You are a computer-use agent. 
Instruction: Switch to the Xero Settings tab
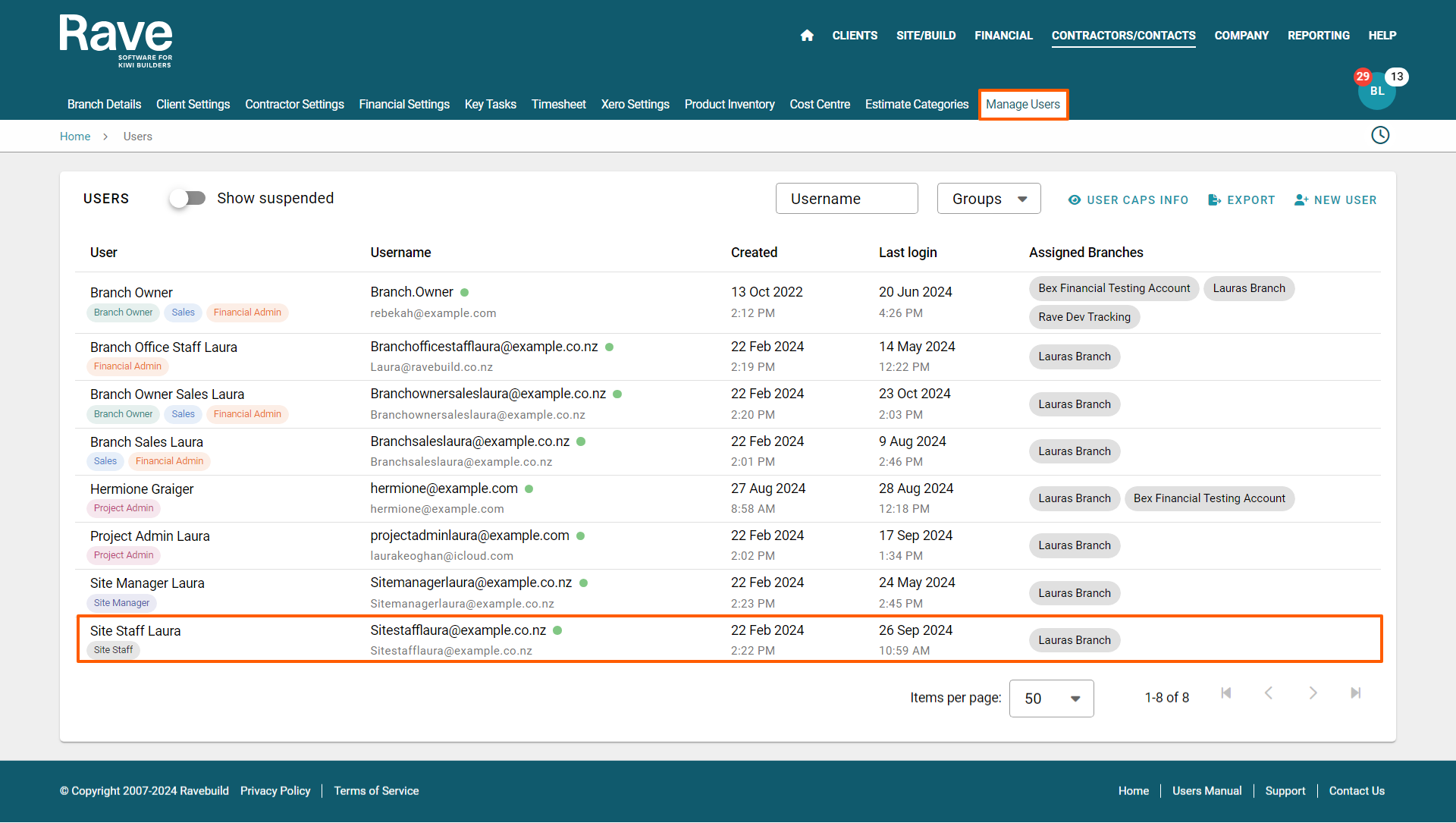tap(635, 105)
